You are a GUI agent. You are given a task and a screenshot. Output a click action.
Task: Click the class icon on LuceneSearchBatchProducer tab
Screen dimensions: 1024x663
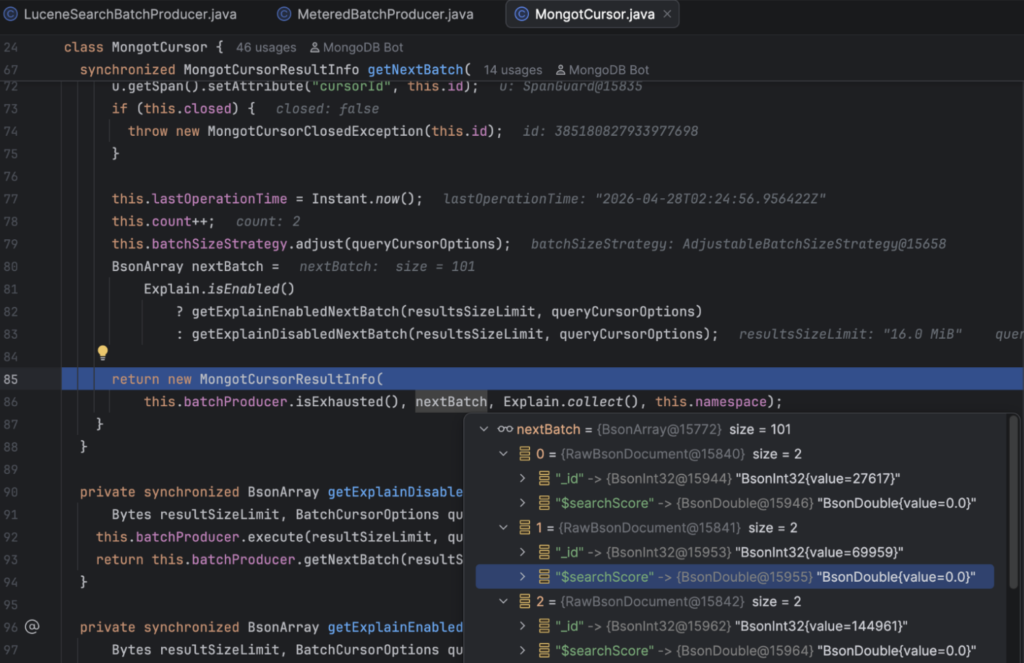point(11,14)
